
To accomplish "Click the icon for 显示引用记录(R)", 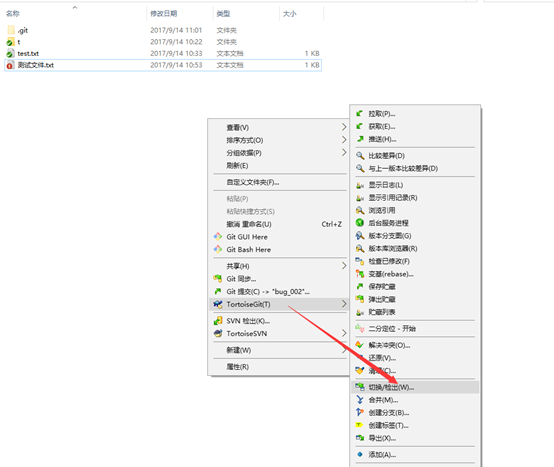I will [x=360, y=197].
